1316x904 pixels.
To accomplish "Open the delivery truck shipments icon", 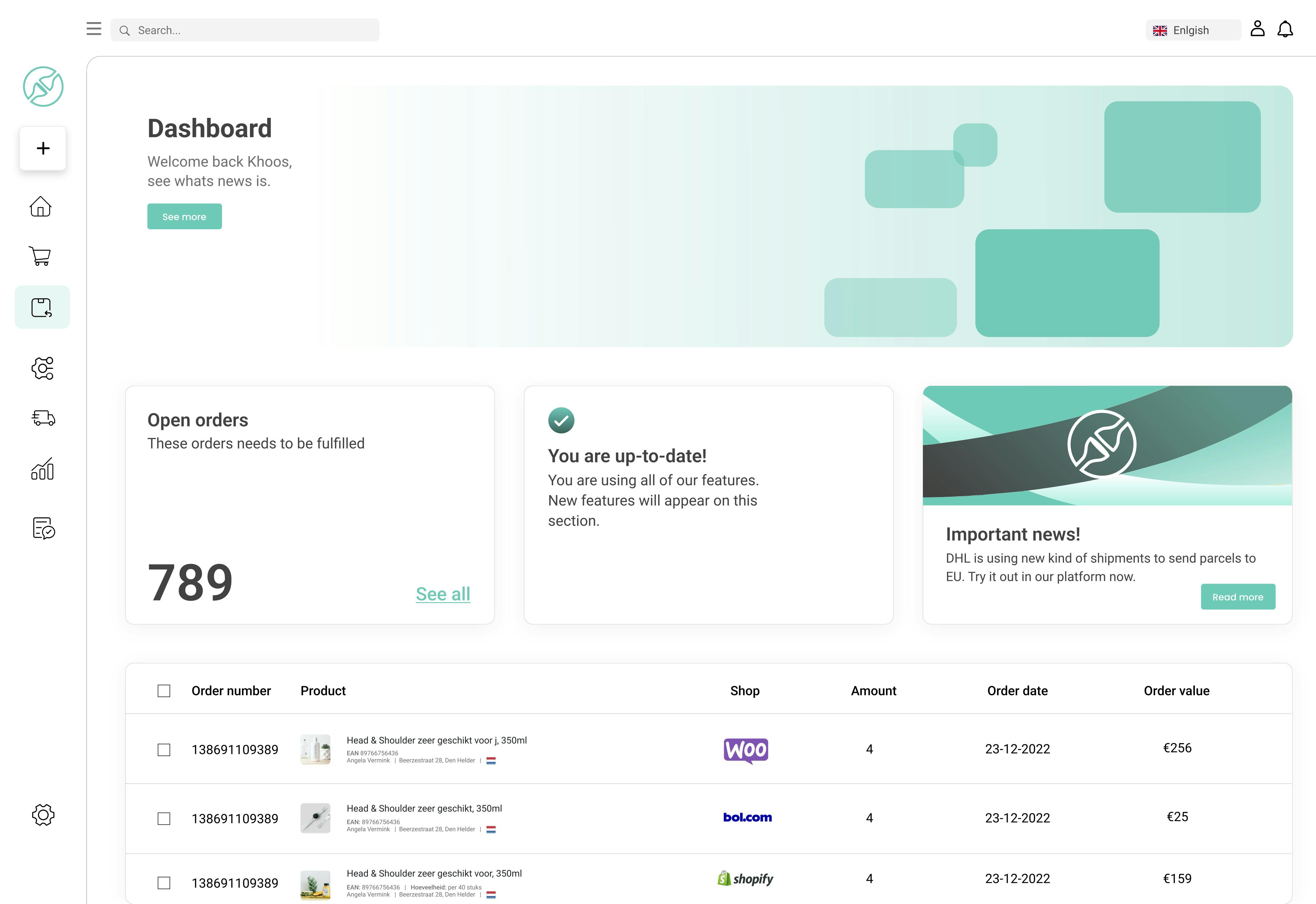I will [43, 418].
